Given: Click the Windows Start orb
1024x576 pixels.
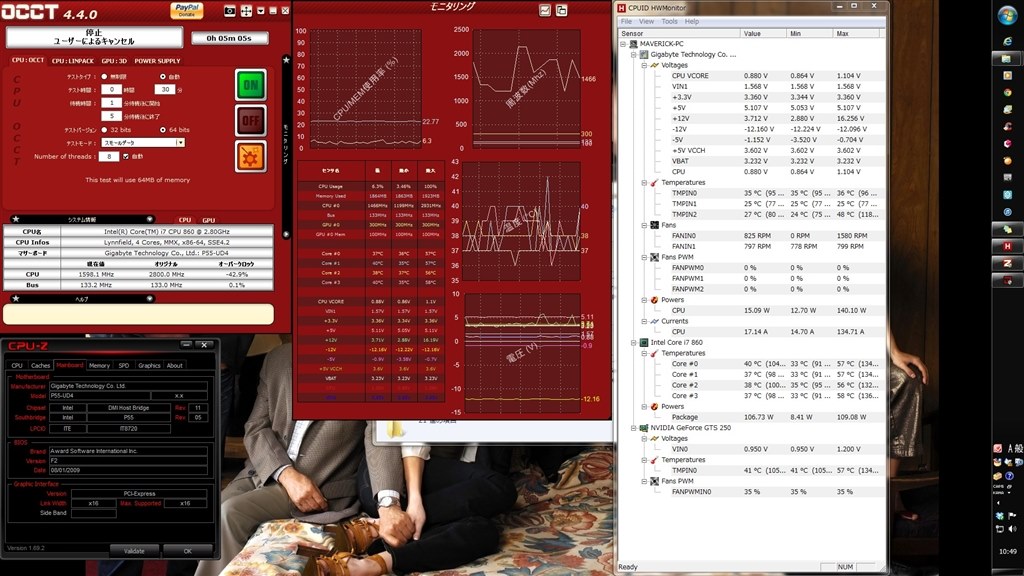Looking at the screenshot, I should coord(1007,16).
